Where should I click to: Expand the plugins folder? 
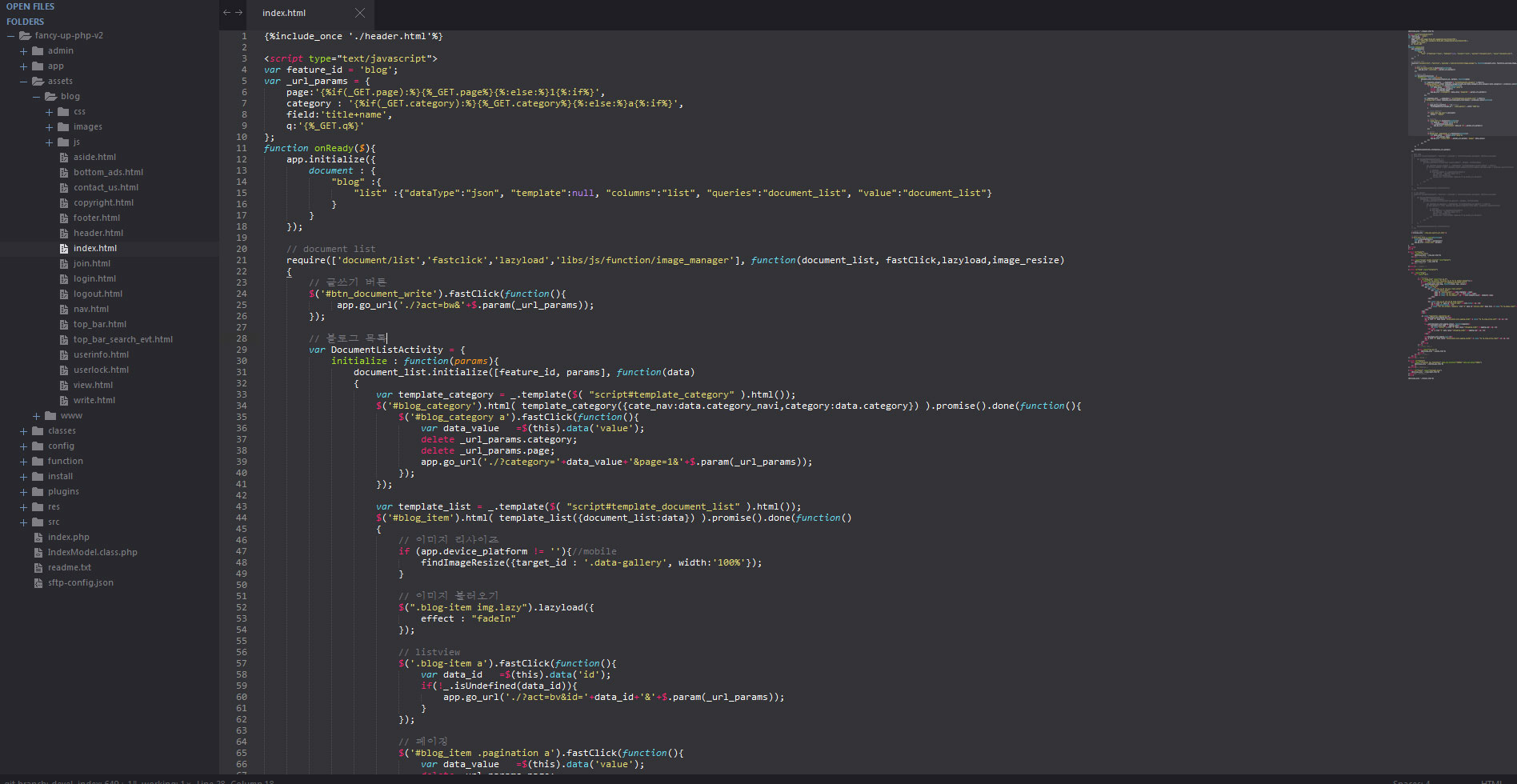tap(24, 492)
